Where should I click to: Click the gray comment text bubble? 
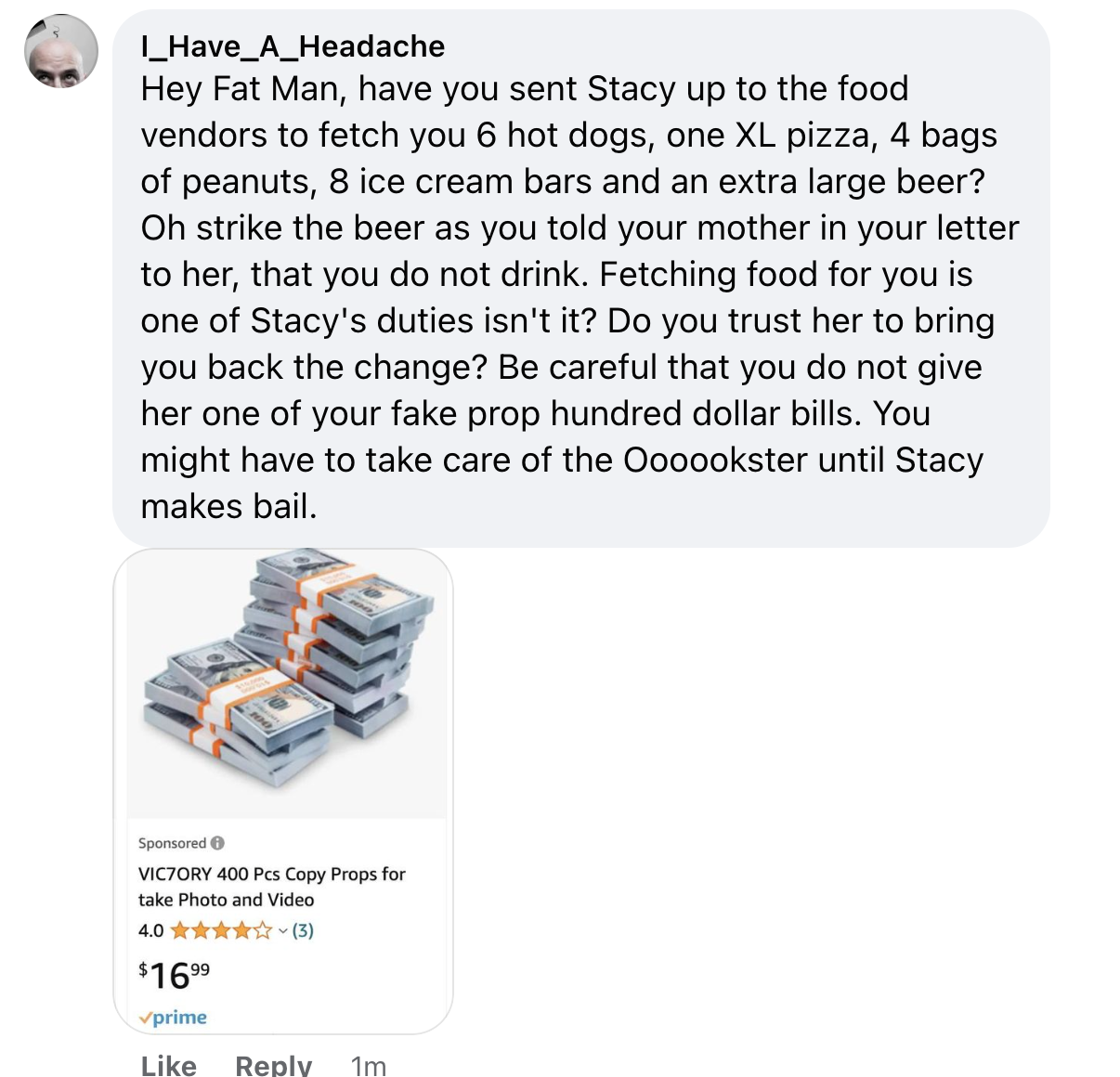pos(581,278)
